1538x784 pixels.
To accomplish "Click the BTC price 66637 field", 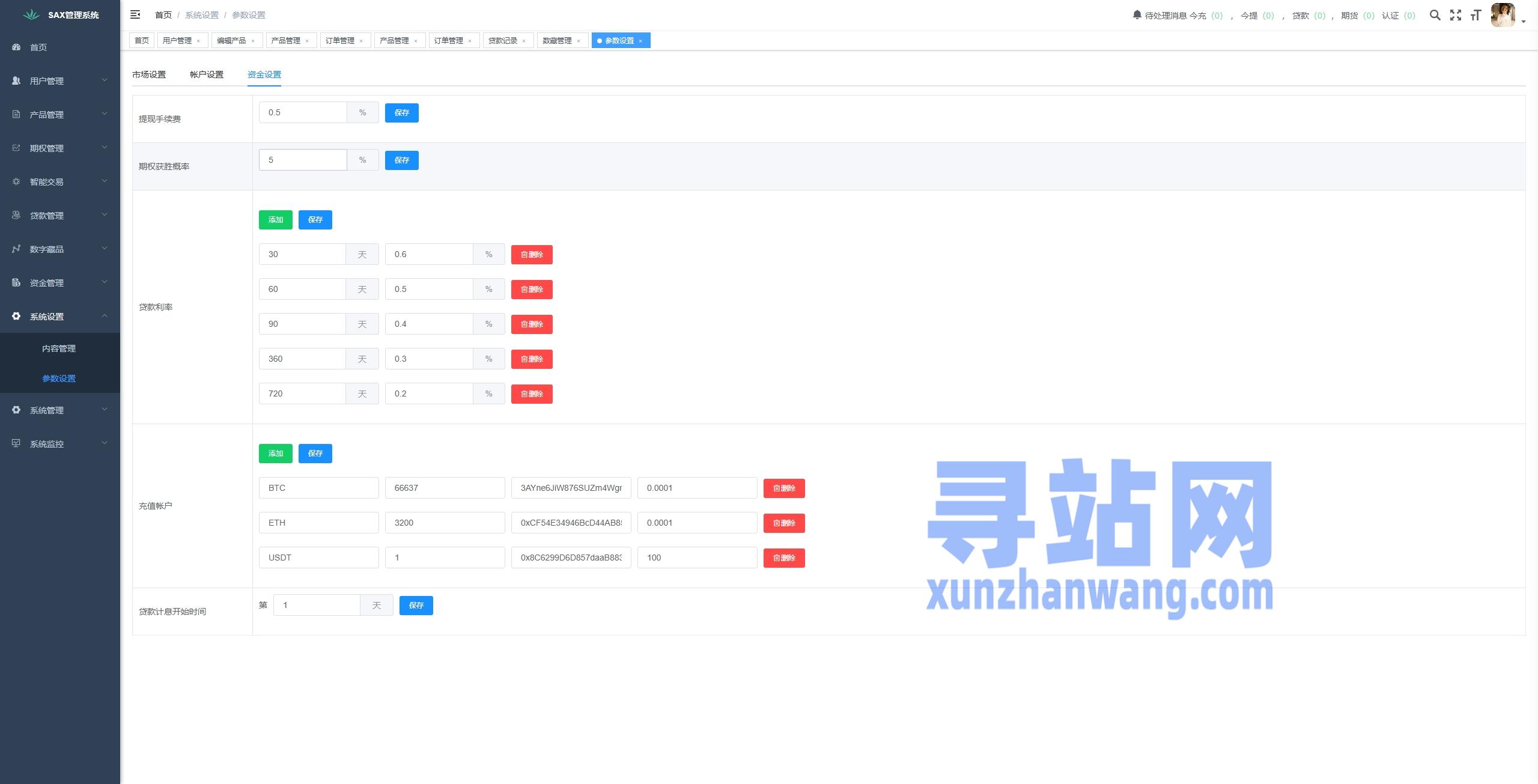I will [x=445, y=488].
